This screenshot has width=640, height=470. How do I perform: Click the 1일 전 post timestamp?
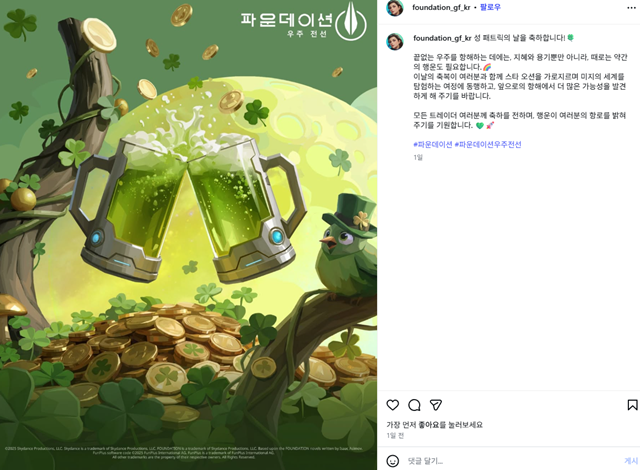(x=395, y=436)
